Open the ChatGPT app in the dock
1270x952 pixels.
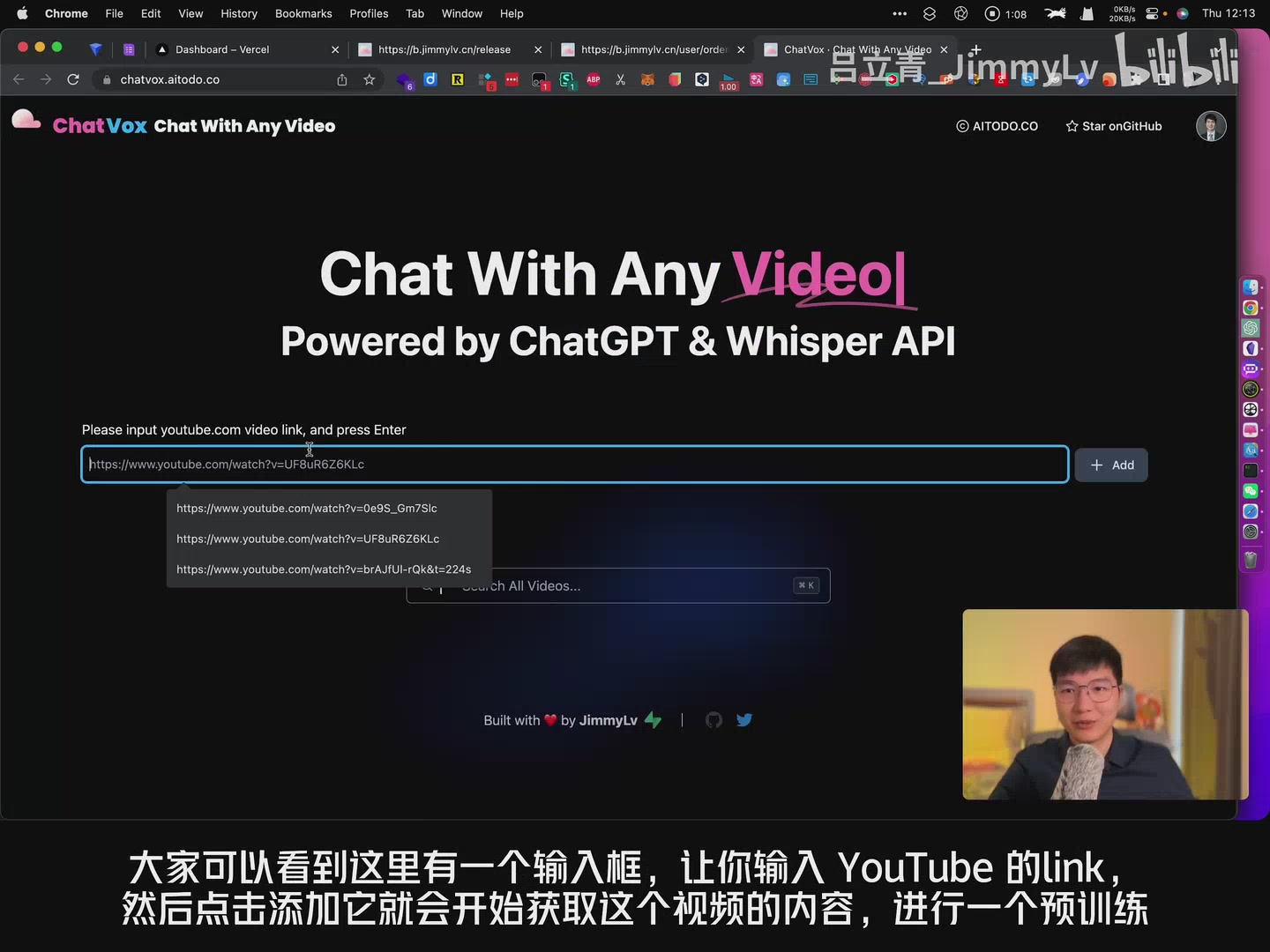[1251, 327]
